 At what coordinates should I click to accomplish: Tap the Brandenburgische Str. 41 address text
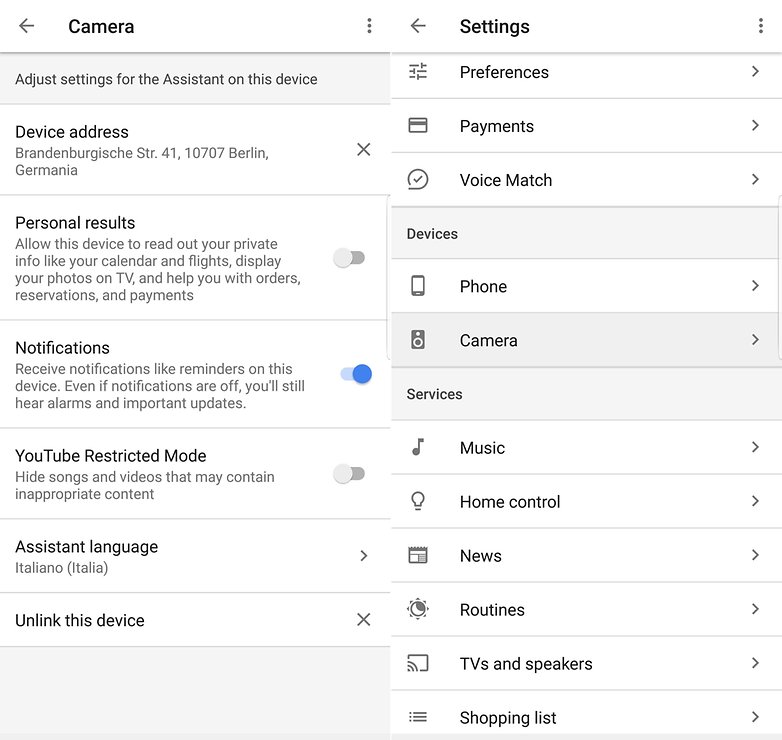pyautogui.click(x=142, y=161)
